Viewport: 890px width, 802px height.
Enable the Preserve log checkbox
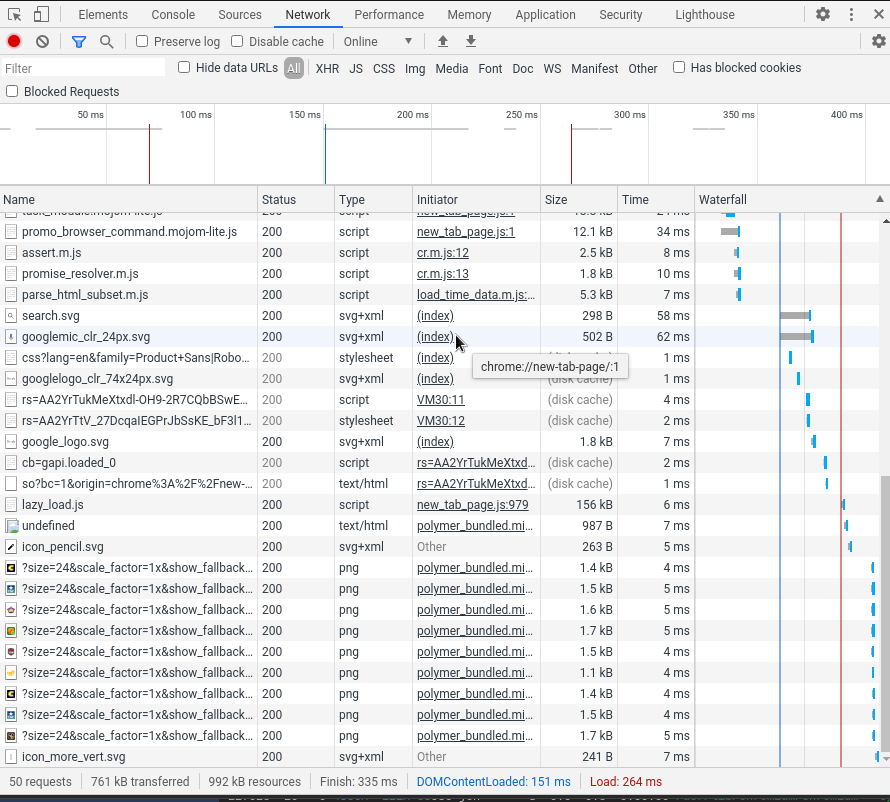click(x=142, y=41)
